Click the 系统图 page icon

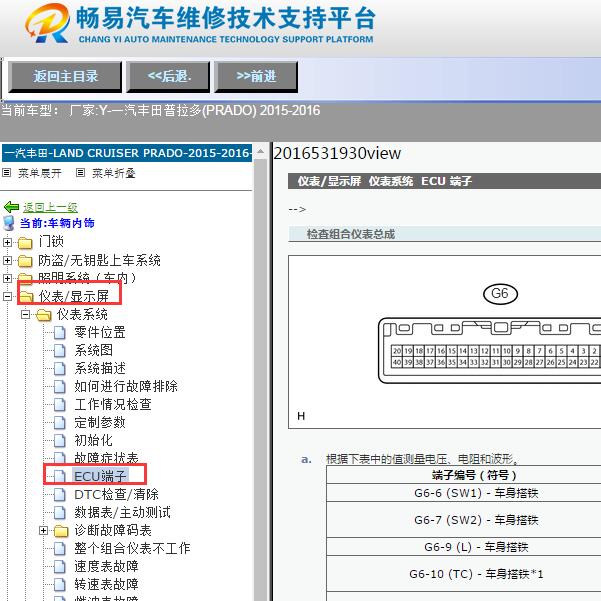point(59,351)
